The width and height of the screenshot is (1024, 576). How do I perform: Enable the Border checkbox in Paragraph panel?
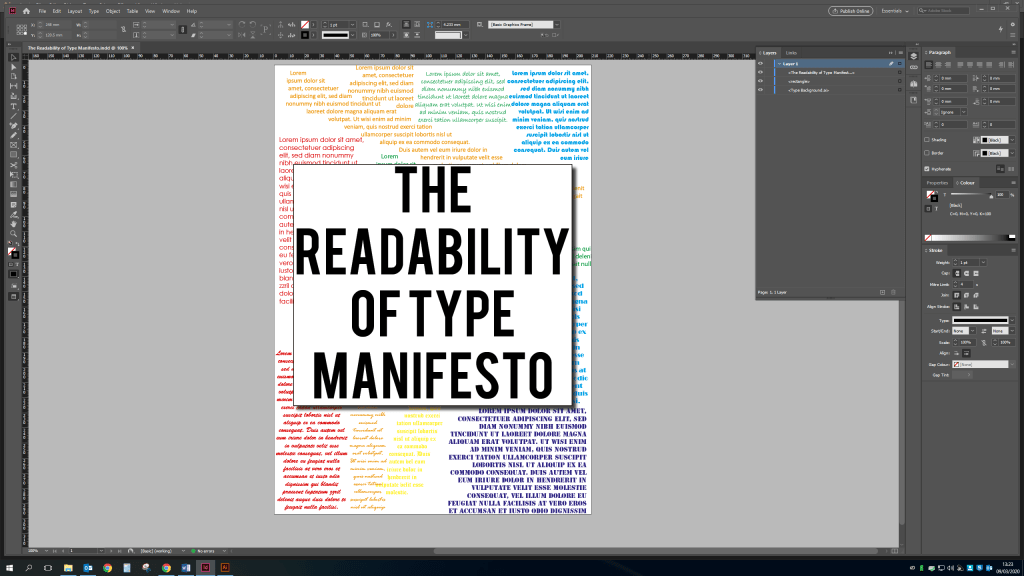(x=927, y=153)
